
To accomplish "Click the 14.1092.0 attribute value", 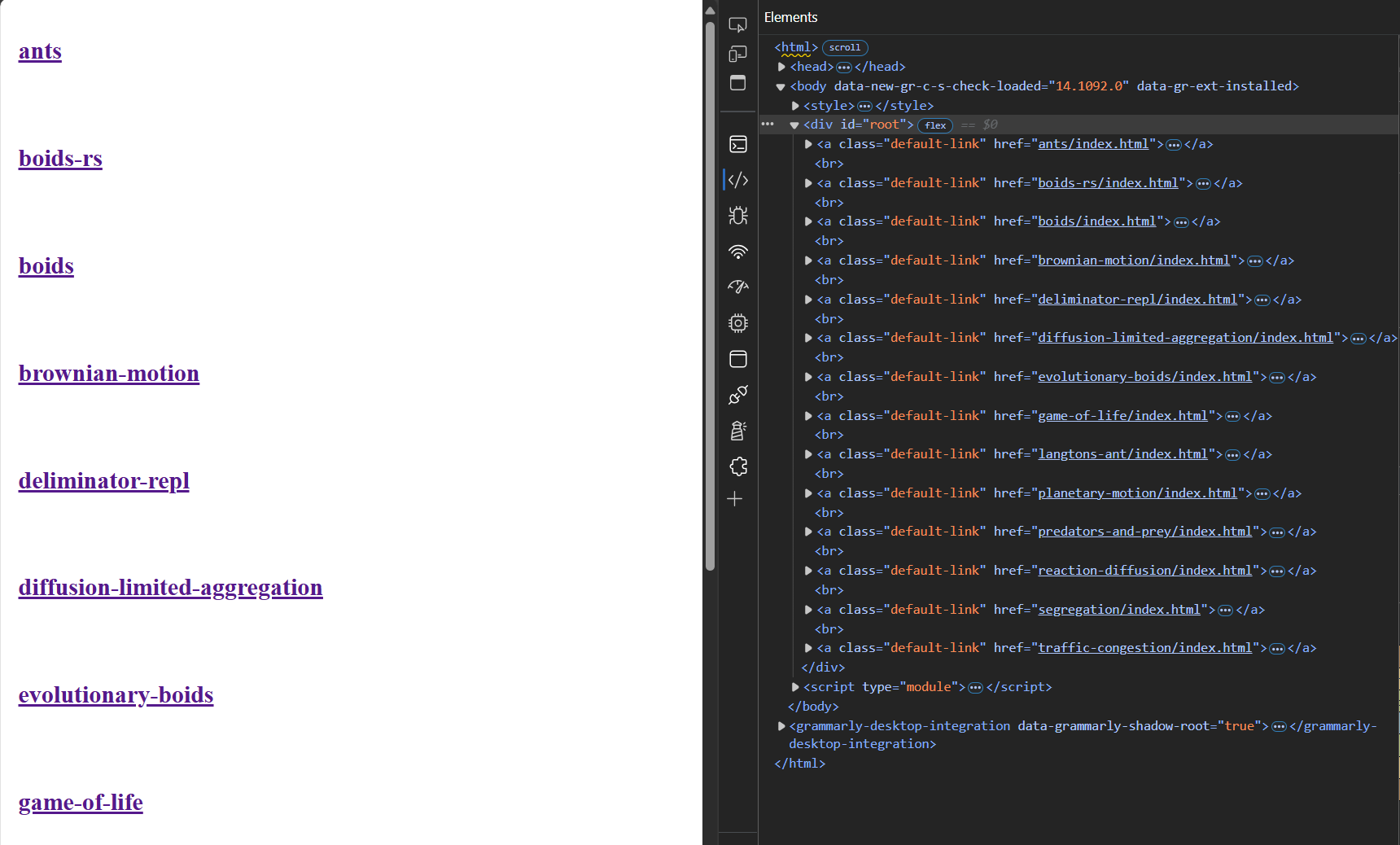I will (1089, 86).
